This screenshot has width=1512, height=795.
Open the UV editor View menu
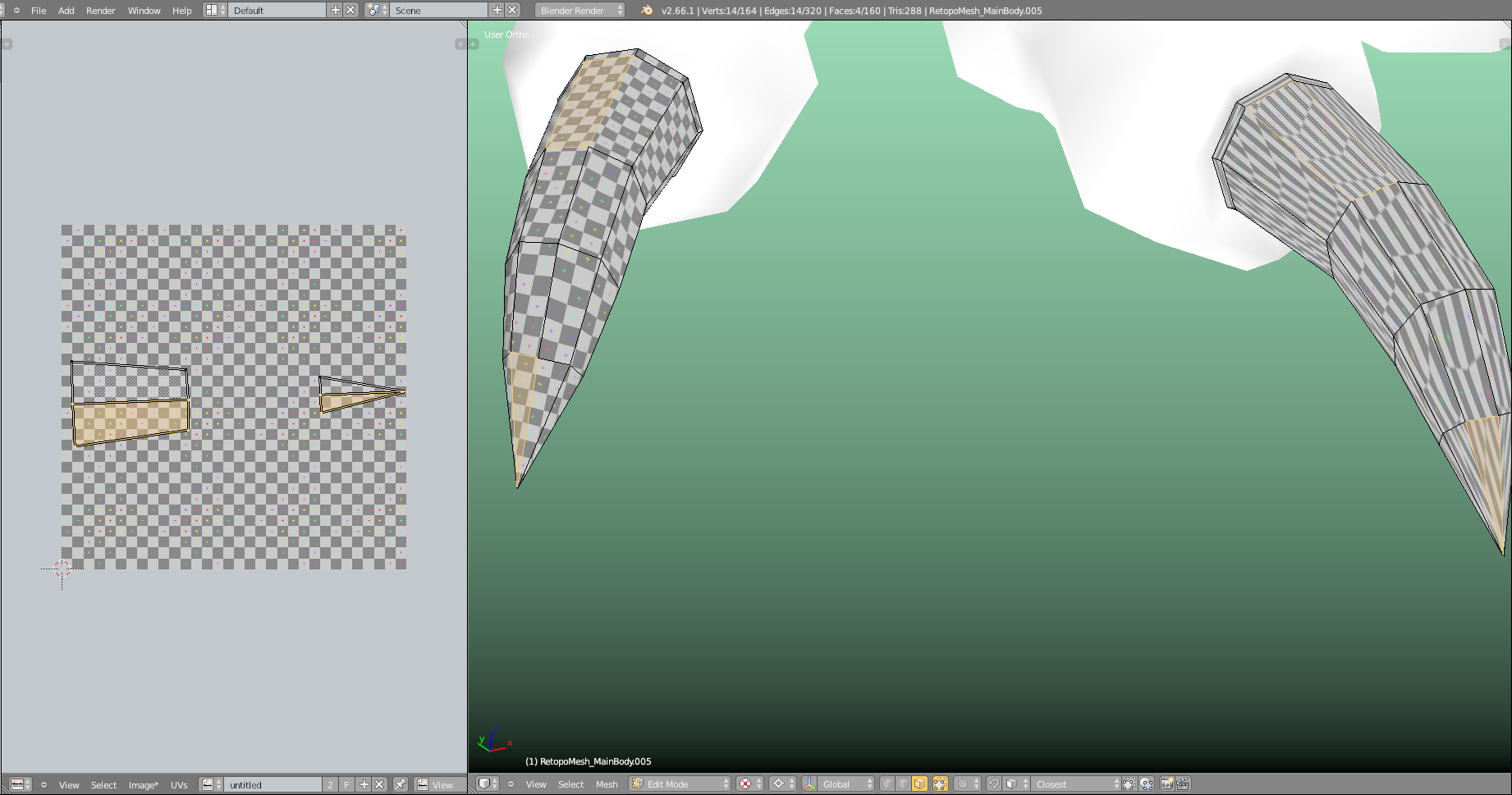pyautogui.click(x=69, y=785)
